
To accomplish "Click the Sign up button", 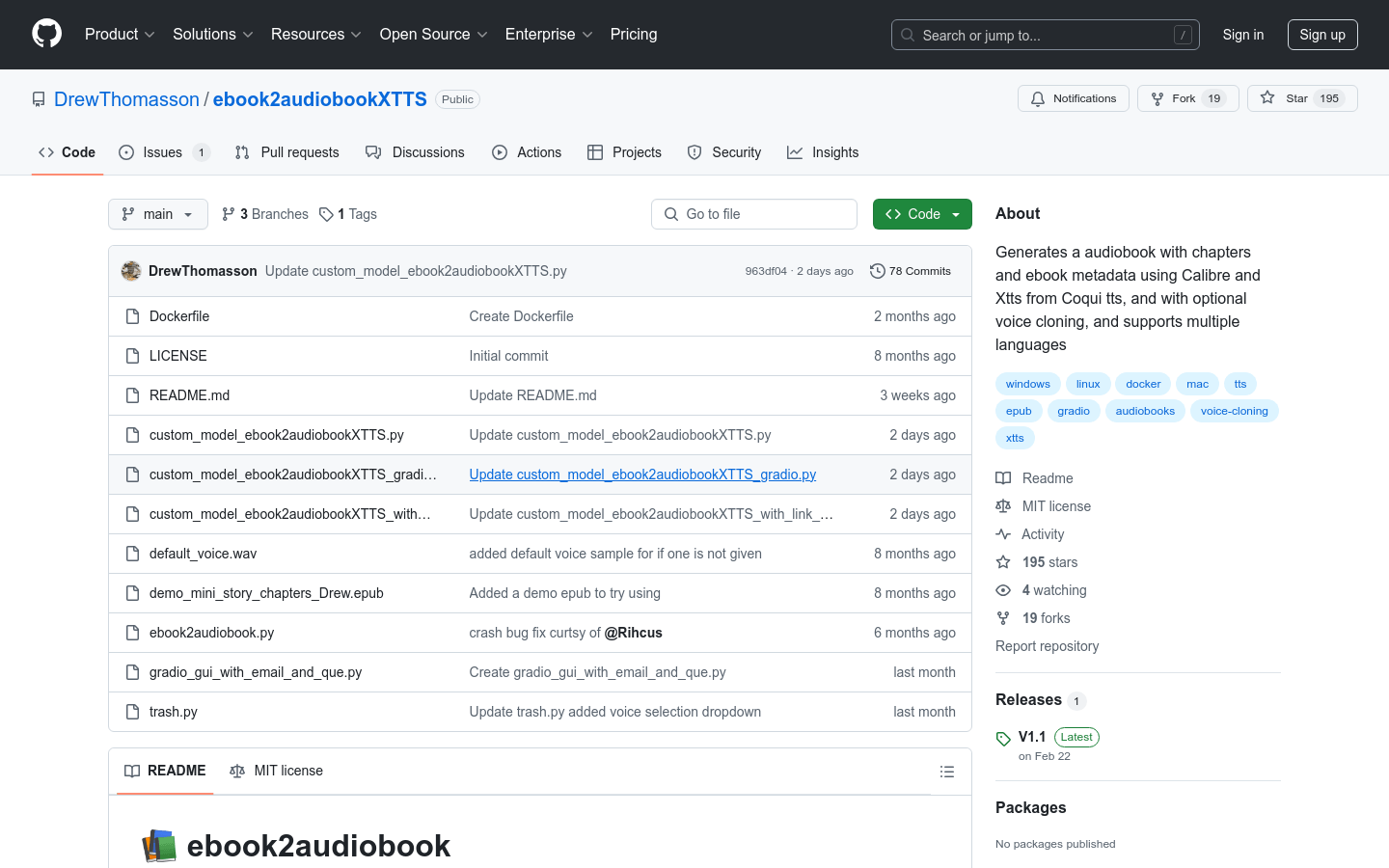I will point(1322,35).
